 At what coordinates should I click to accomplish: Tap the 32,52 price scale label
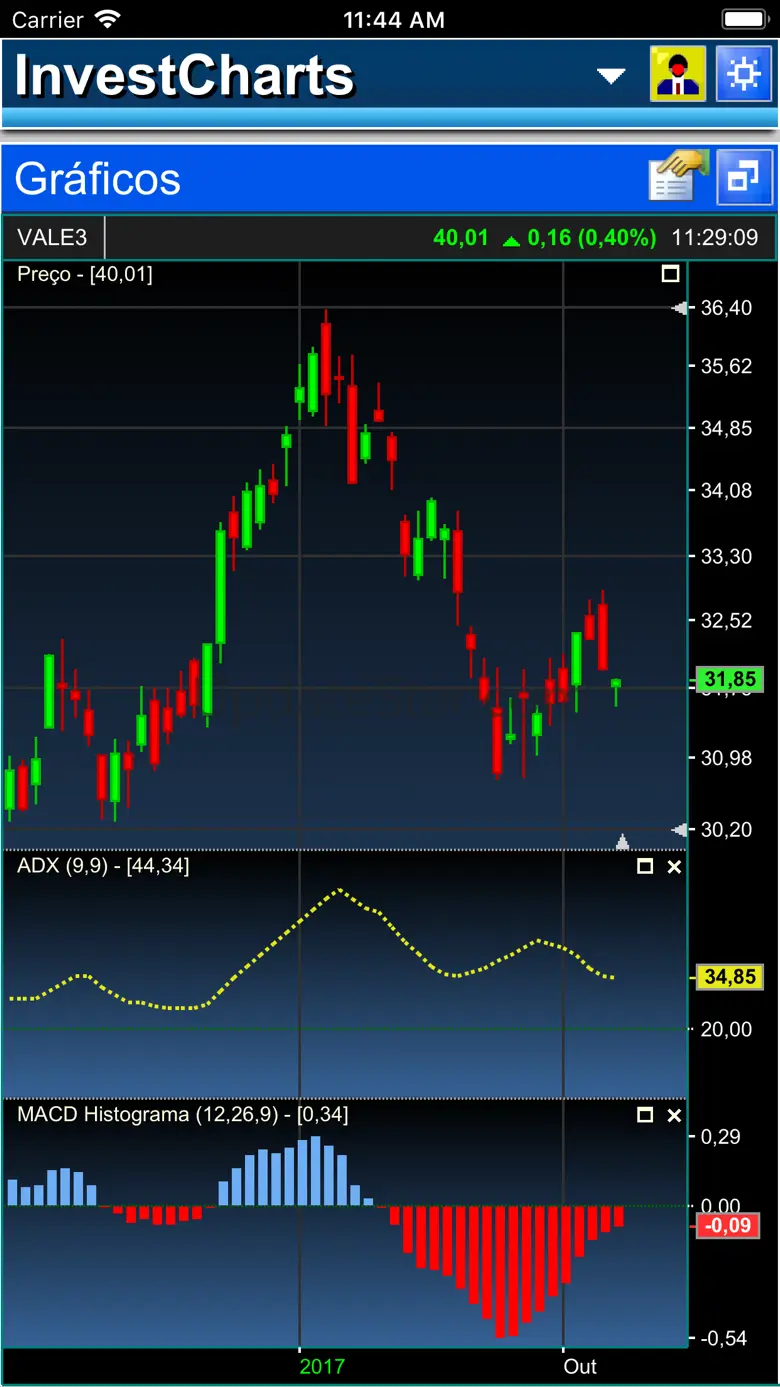tap(727, 620)
